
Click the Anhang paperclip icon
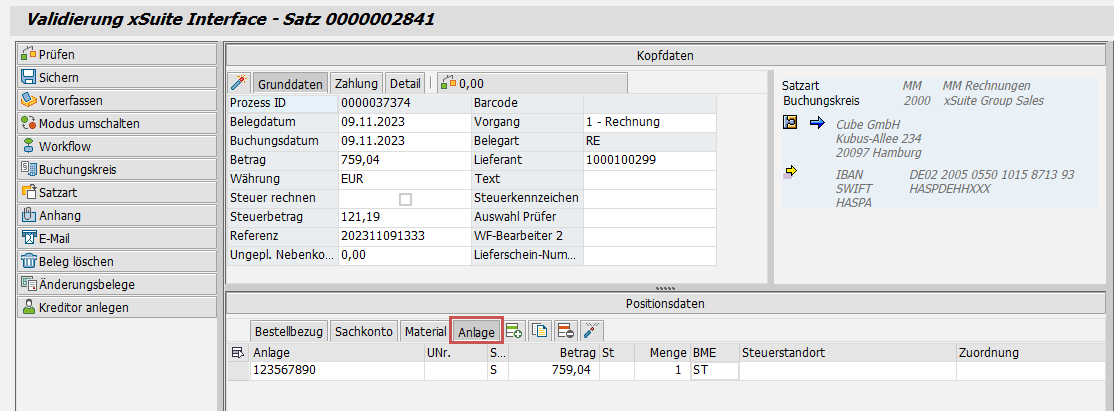[28, 215]
